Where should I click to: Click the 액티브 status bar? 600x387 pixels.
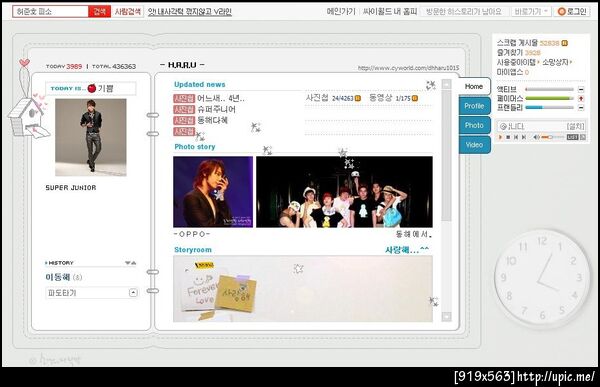pos(549,89)
